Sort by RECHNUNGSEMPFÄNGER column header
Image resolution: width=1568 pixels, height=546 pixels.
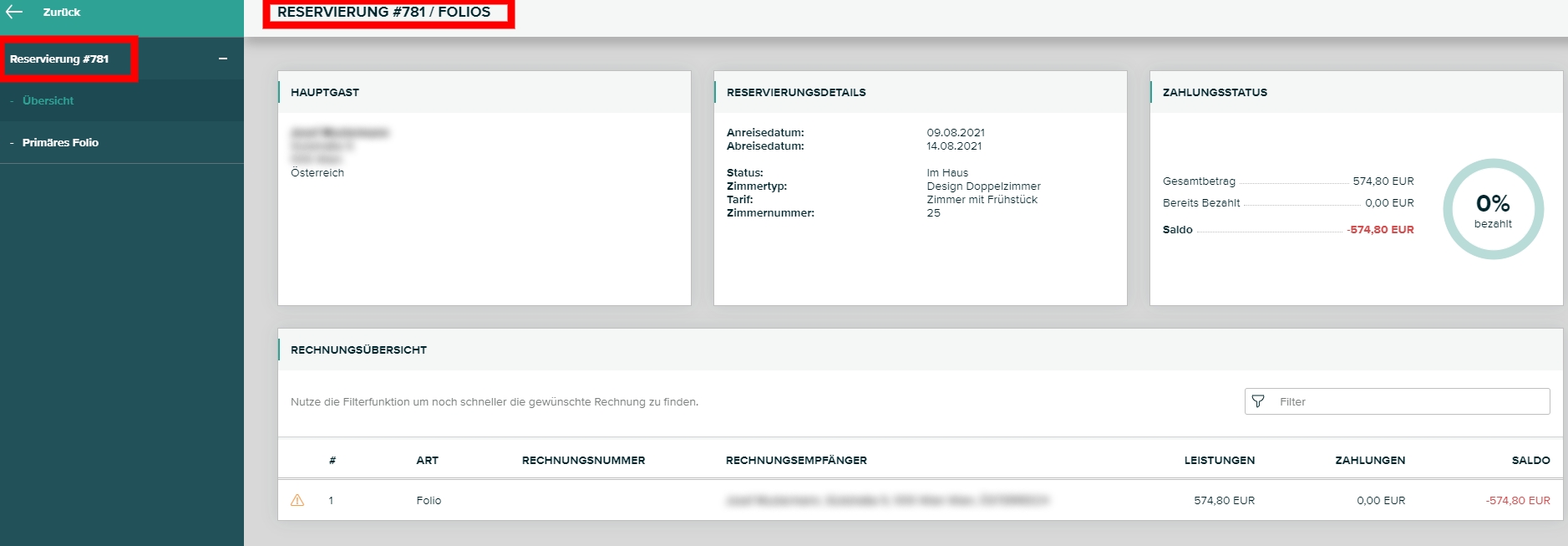pyautogui.click(x=796, y=460)
